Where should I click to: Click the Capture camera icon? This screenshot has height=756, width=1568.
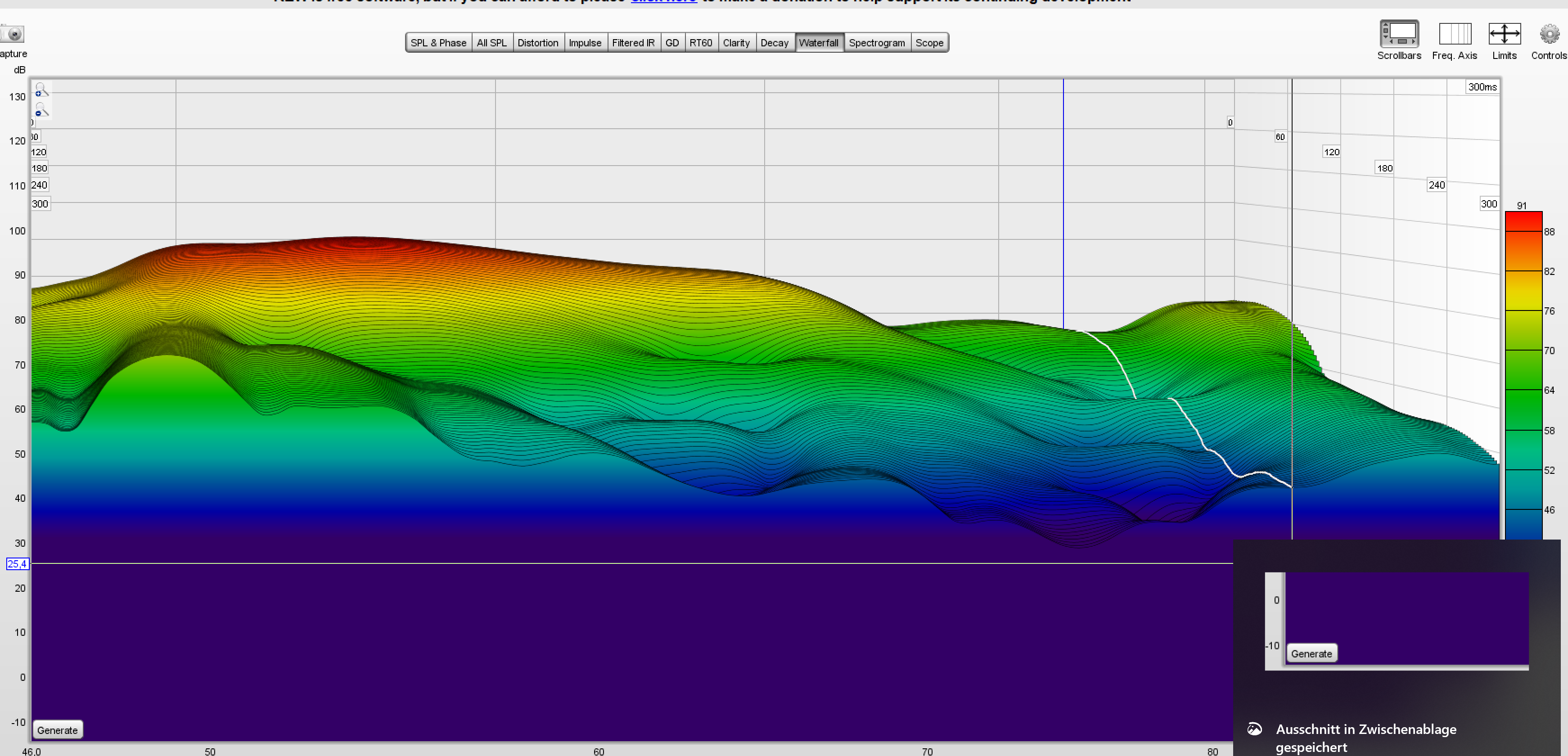(x=12, y=34)
